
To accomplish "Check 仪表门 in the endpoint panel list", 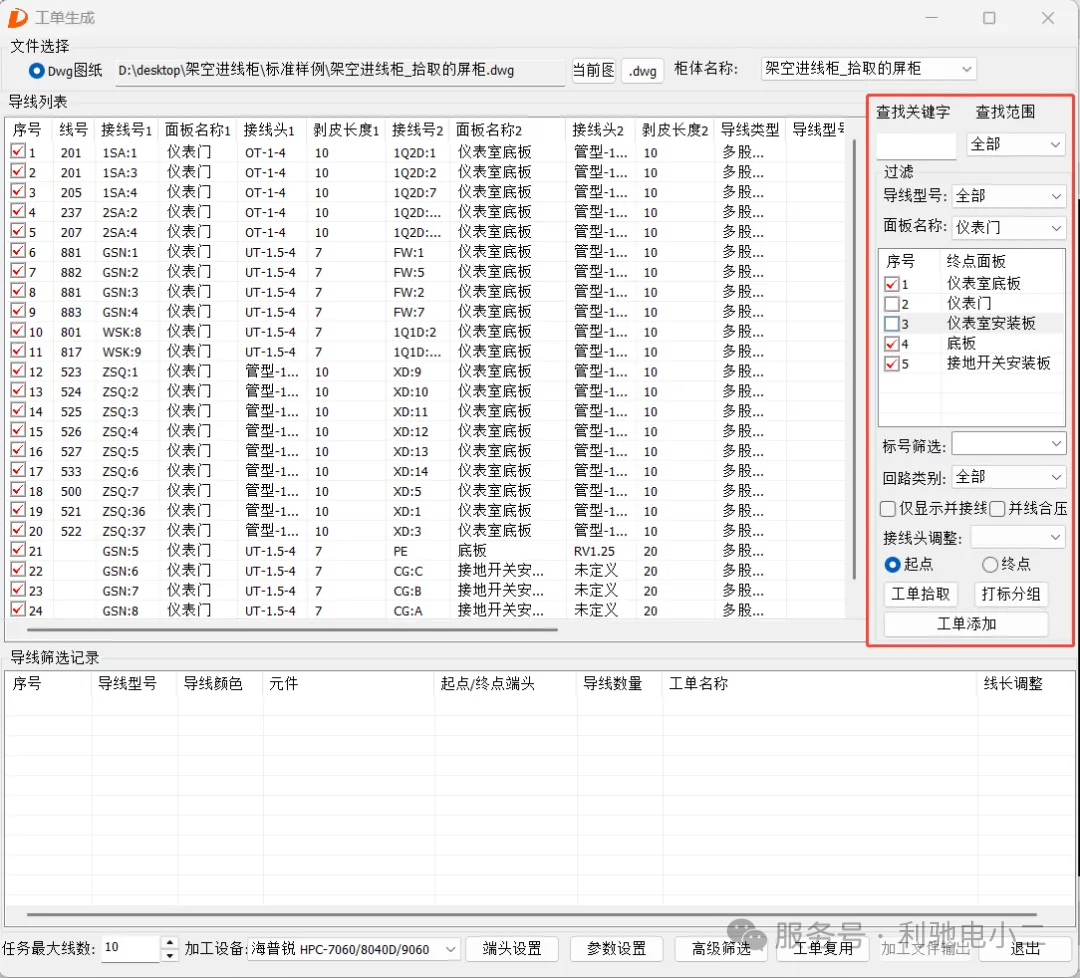I will tap(891, 304).
